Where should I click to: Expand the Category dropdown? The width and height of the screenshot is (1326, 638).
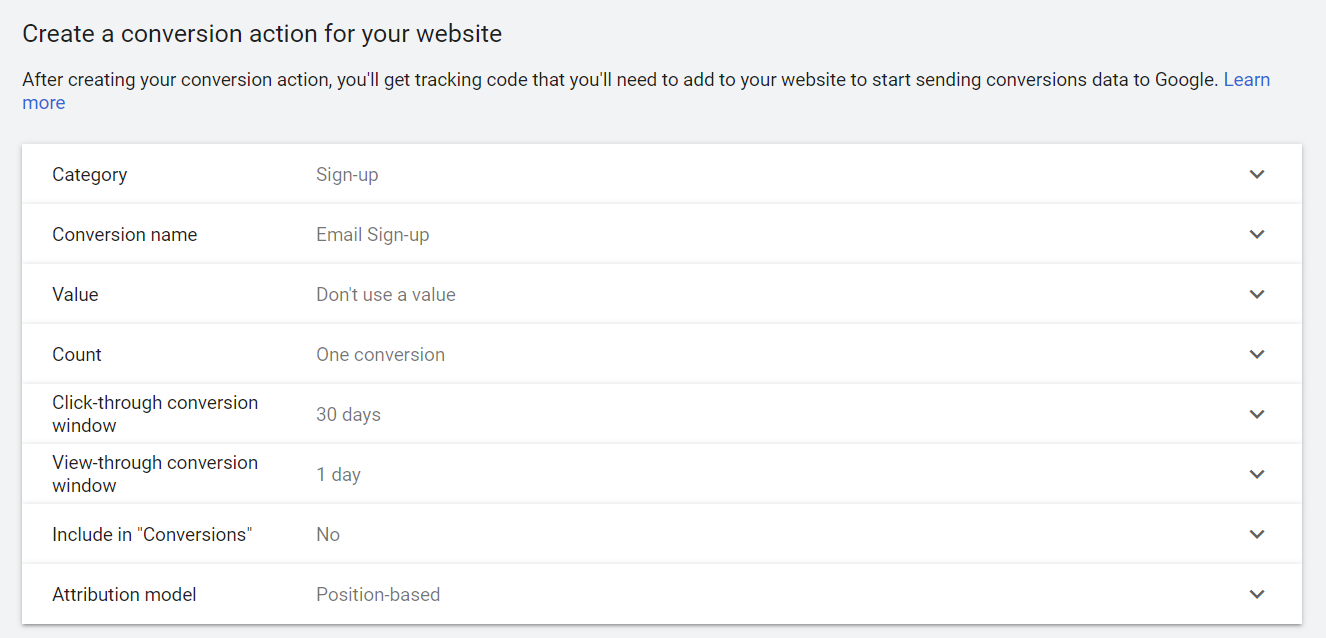coord(1257,174)
